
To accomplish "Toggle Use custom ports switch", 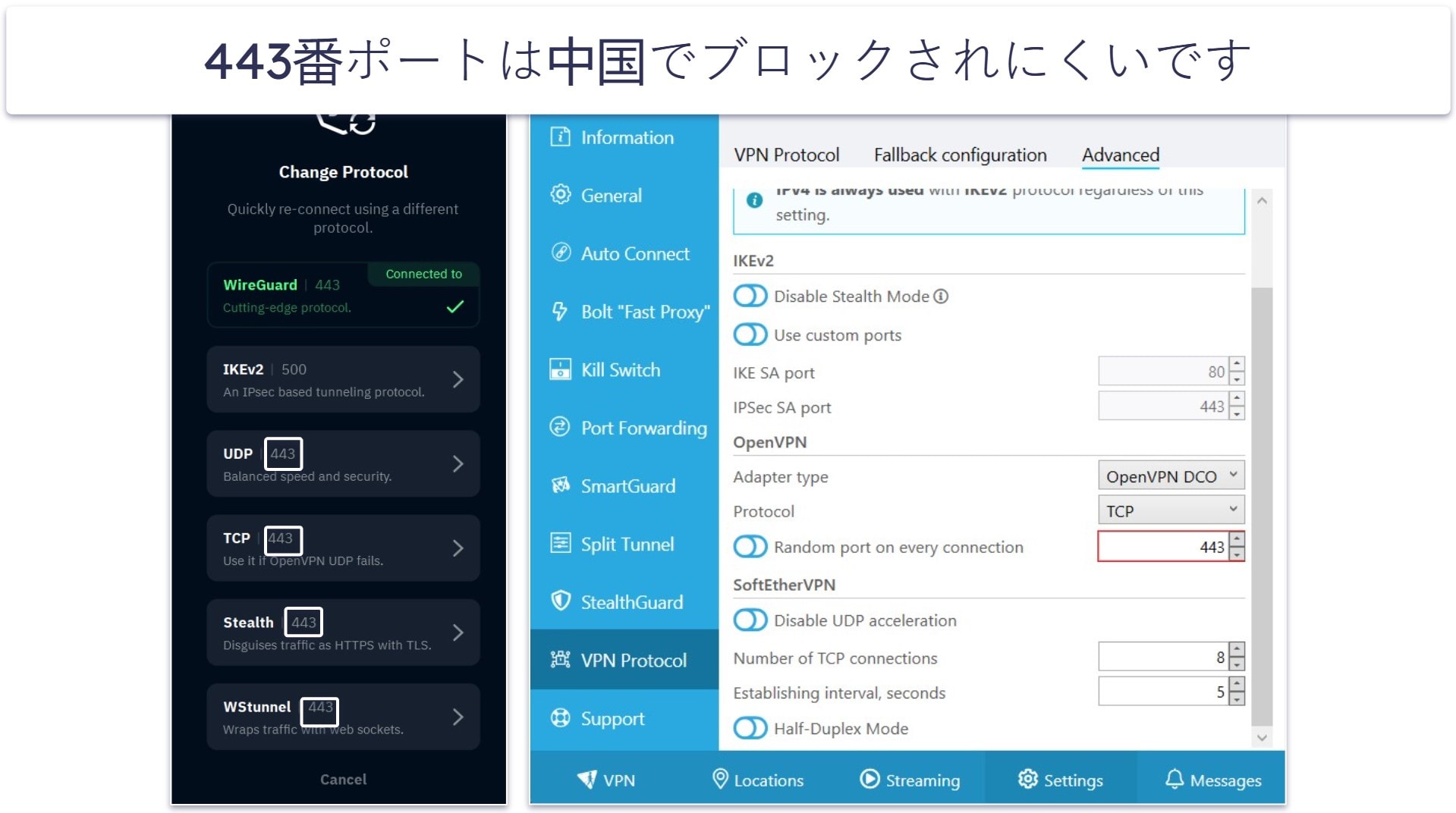I will pos(750,334).
